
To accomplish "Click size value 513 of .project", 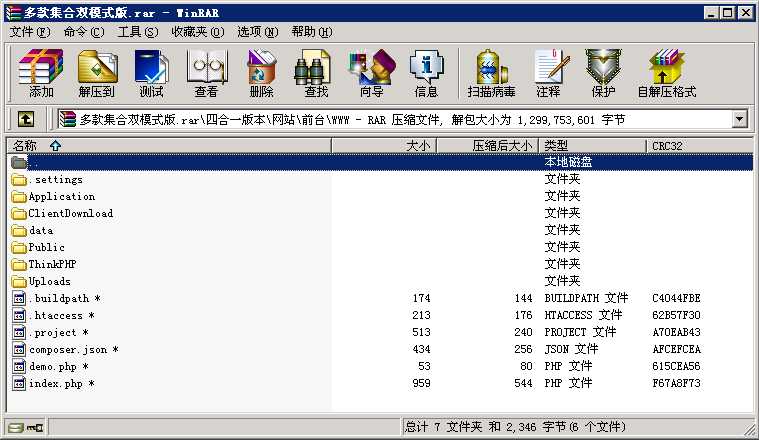I will (x=421, y=332).
